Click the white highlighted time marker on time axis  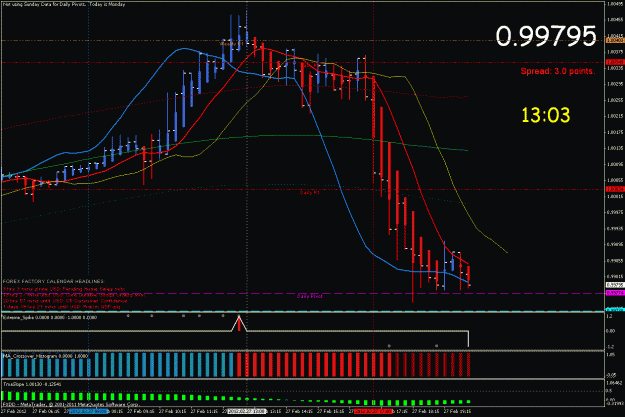(x=246, y=411)
